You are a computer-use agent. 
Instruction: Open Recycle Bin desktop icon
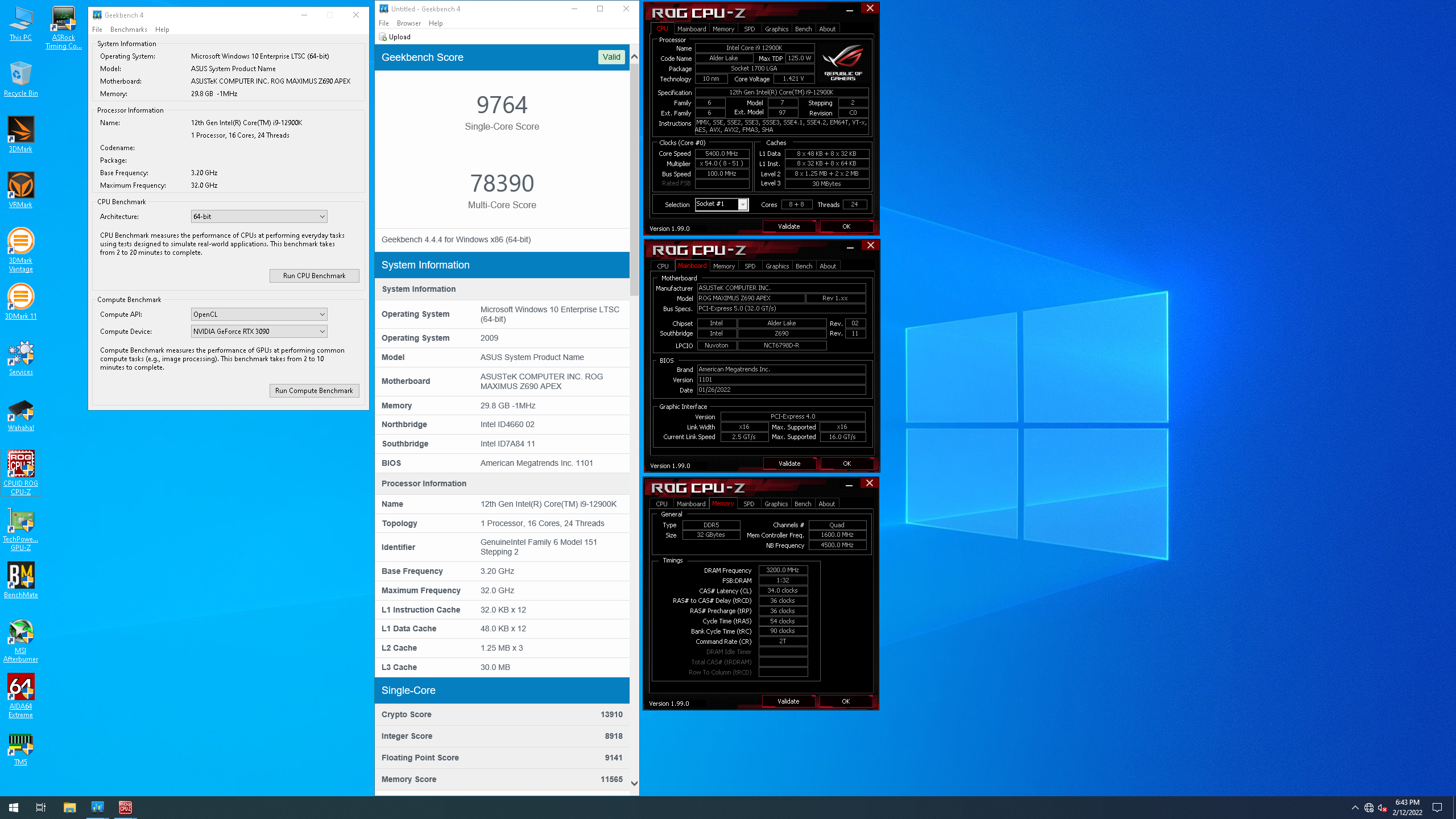tap(20, 79)
